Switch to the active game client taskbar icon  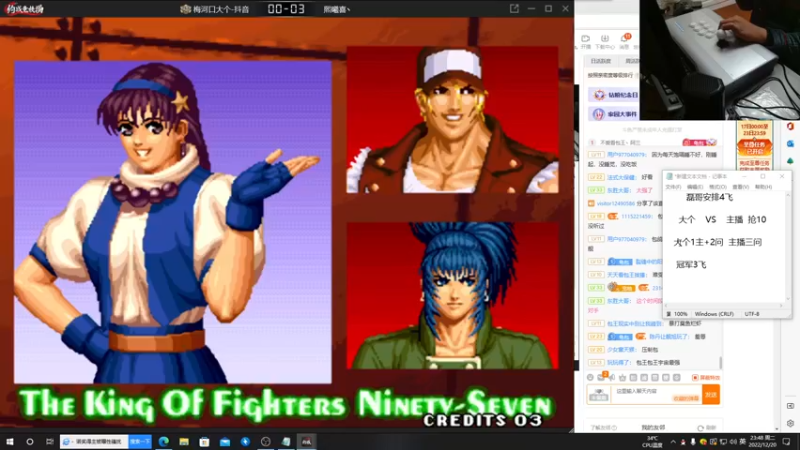coord(307,442)
